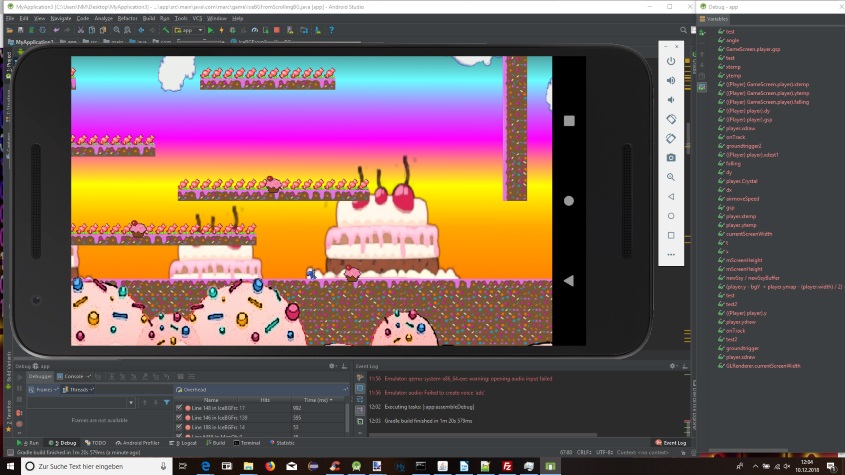Click the Event Log button in the bottom bar
This screenshot has width=845, height=475.
[670, 443]
